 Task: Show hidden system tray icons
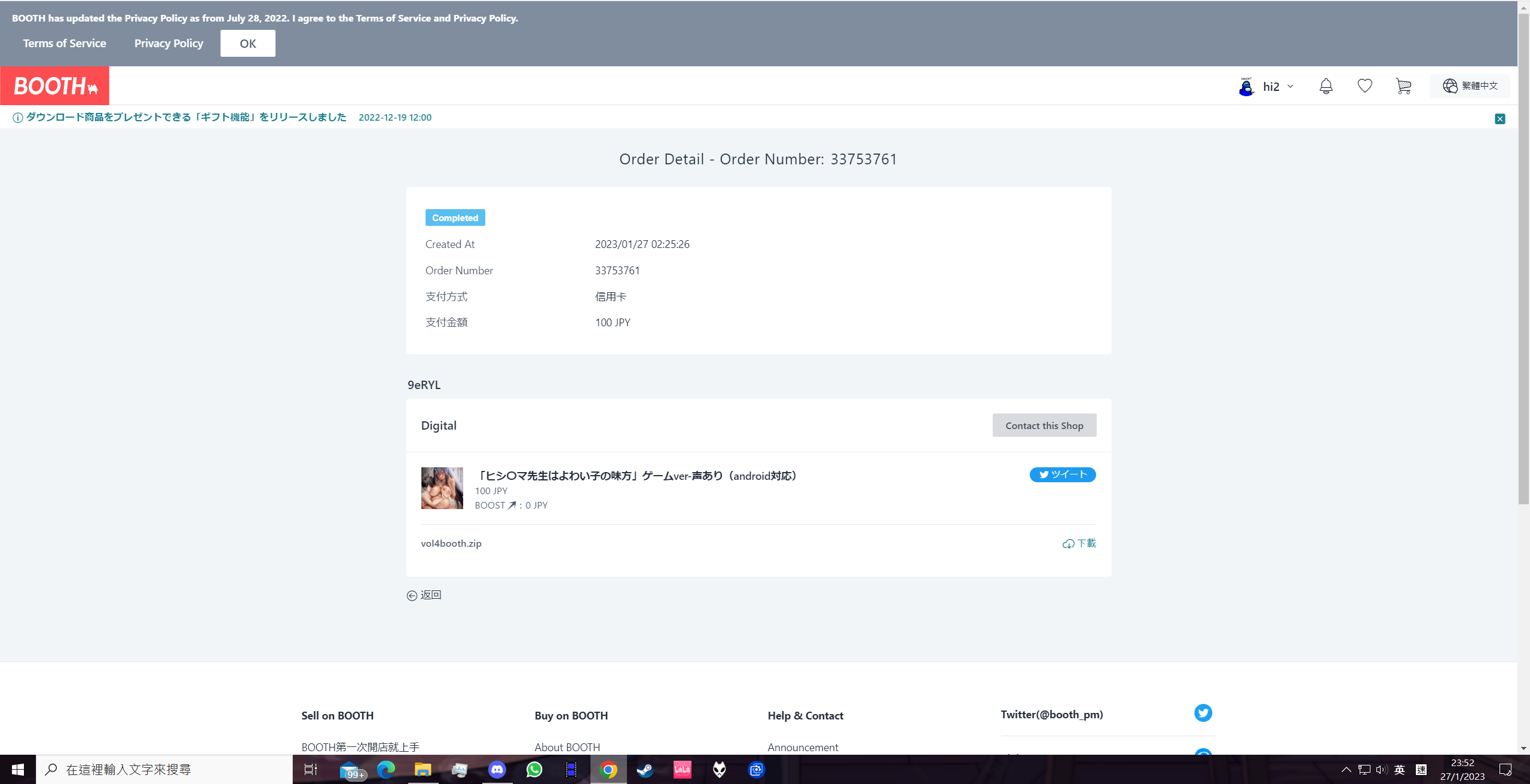pyautogui.click(x=1346, y=770)
